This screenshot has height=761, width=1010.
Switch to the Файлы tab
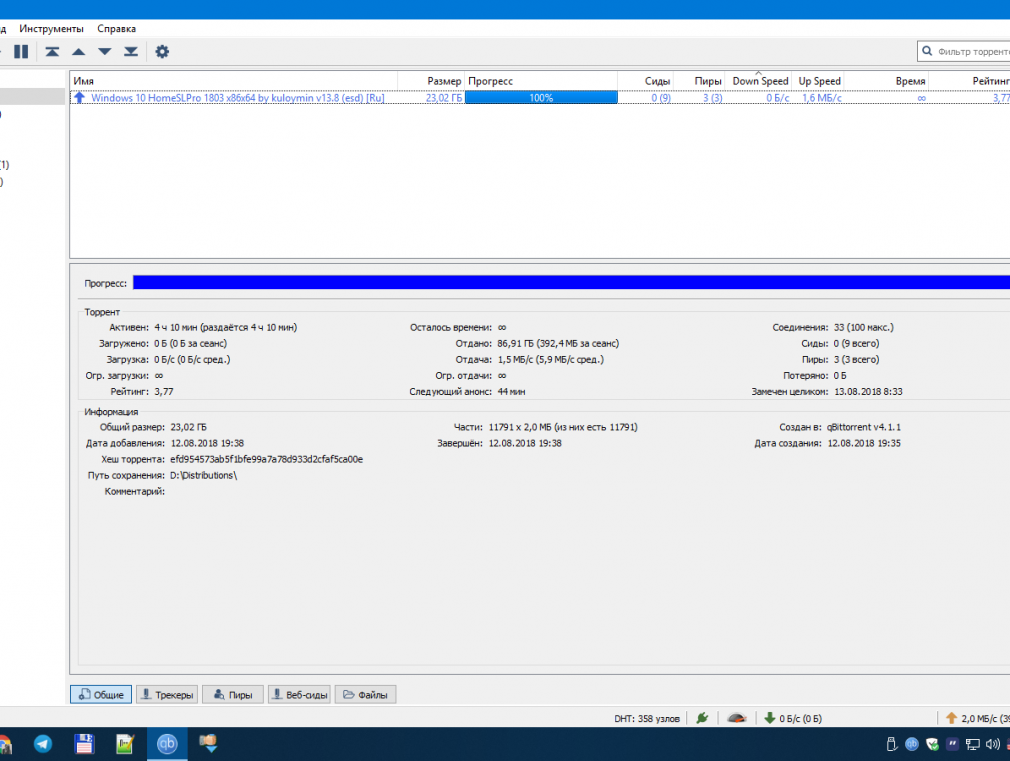tap(365, 694)
